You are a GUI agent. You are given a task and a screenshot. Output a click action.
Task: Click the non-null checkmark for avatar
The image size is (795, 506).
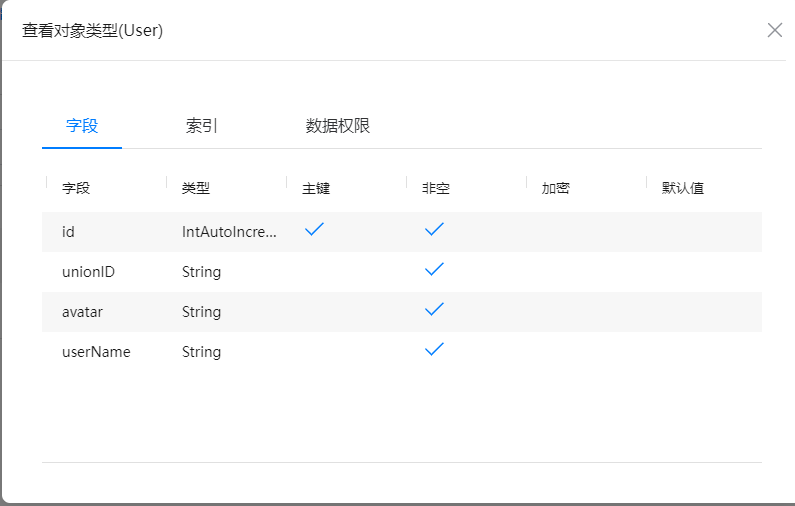tap(434, 310)
